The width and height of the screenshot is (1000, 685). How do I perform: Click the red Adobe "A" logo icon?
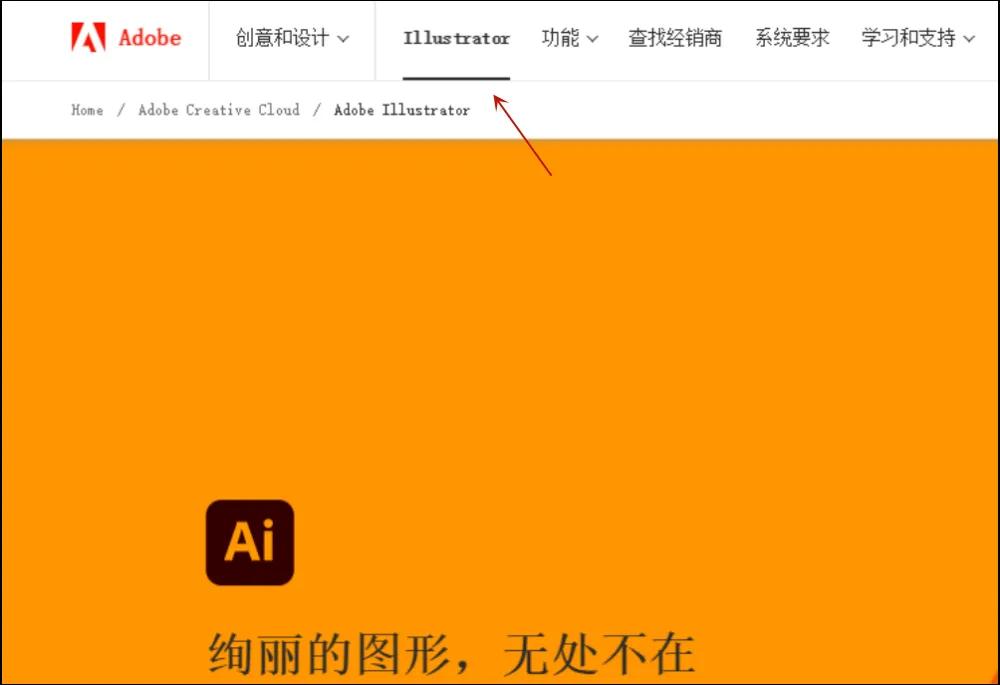[x=89, y=38]
